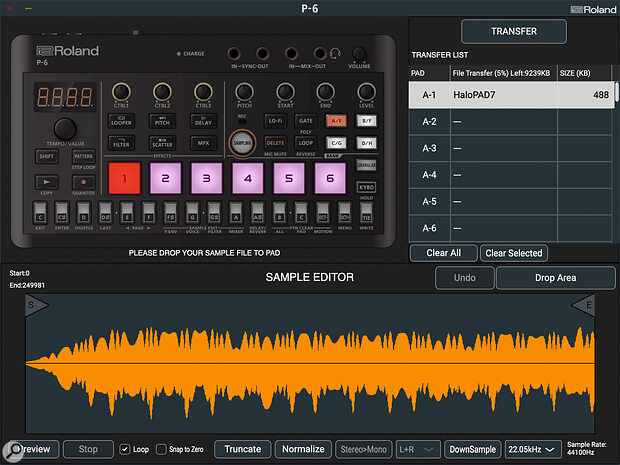Open the L+R channel dropdown
This screenshot has width=620, height=465.
pyautogui.click(x=418, y=449)
